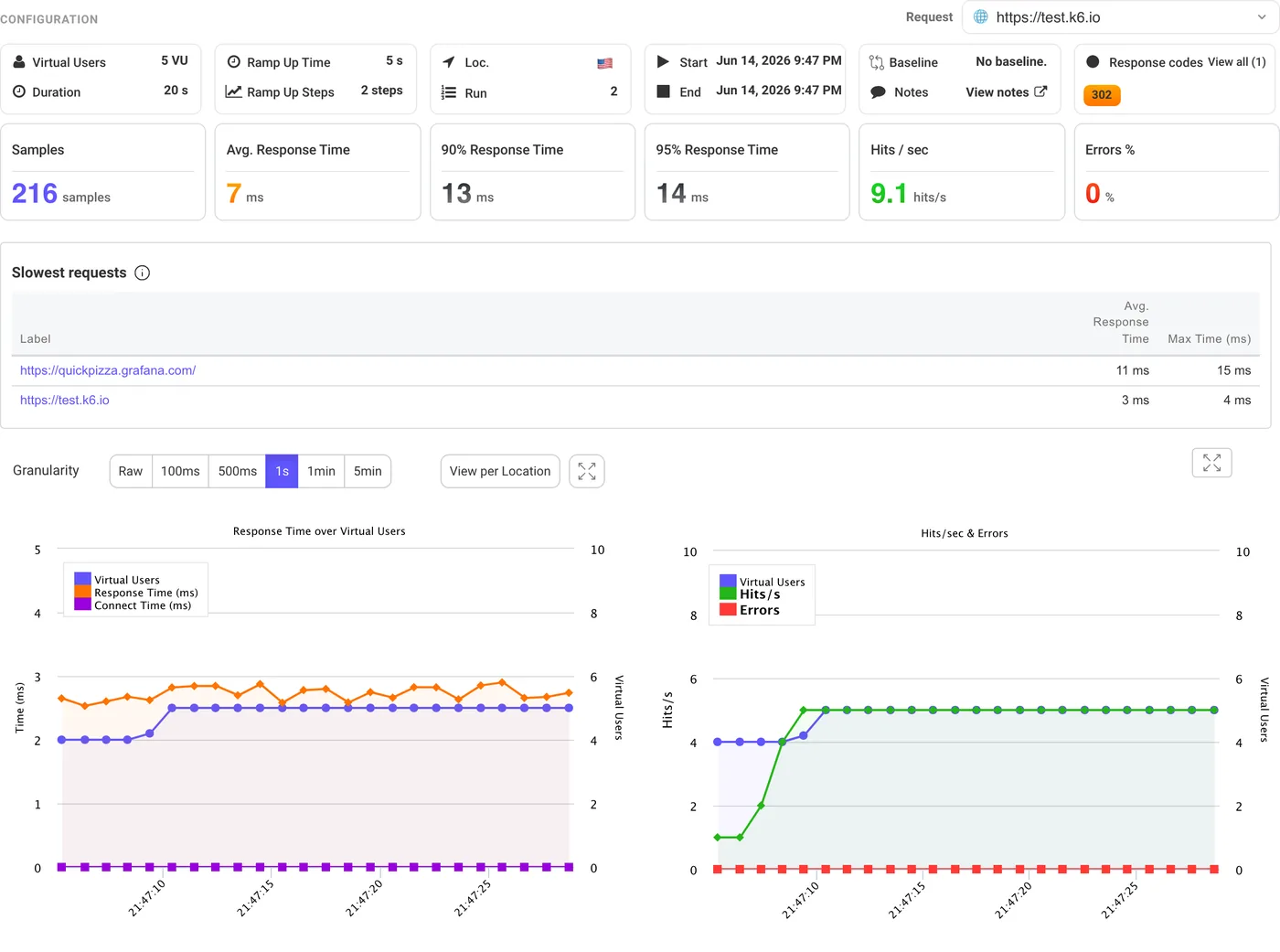Click the expand icon next to View per Location
Screen dimensions: 1280x952
click(587, 471)
